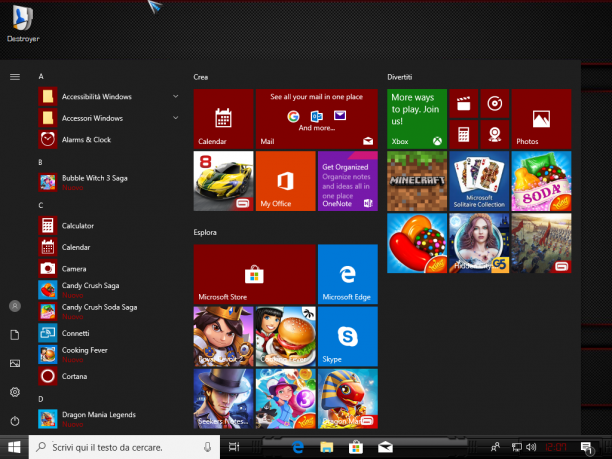The height and width of the screenshot is (459, 612).
Task: Launch the Candy Crush Saga tile
Action: [417, 243]
